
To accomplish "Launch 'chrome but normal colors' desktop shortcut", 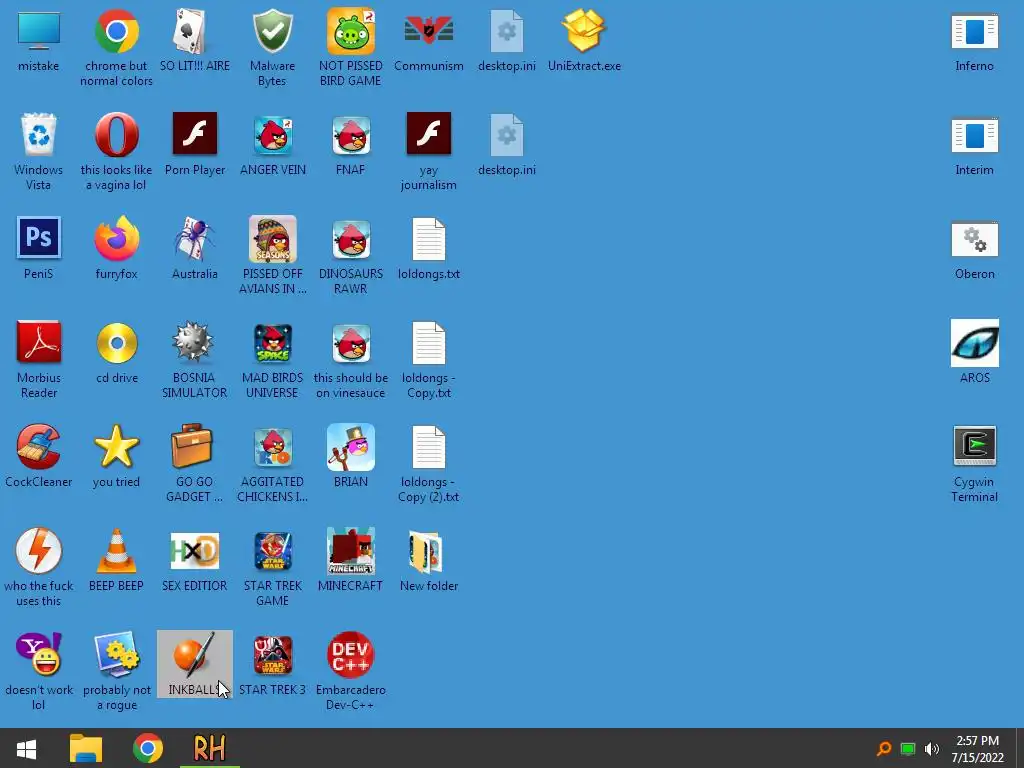I will click(x=116, y=31).
